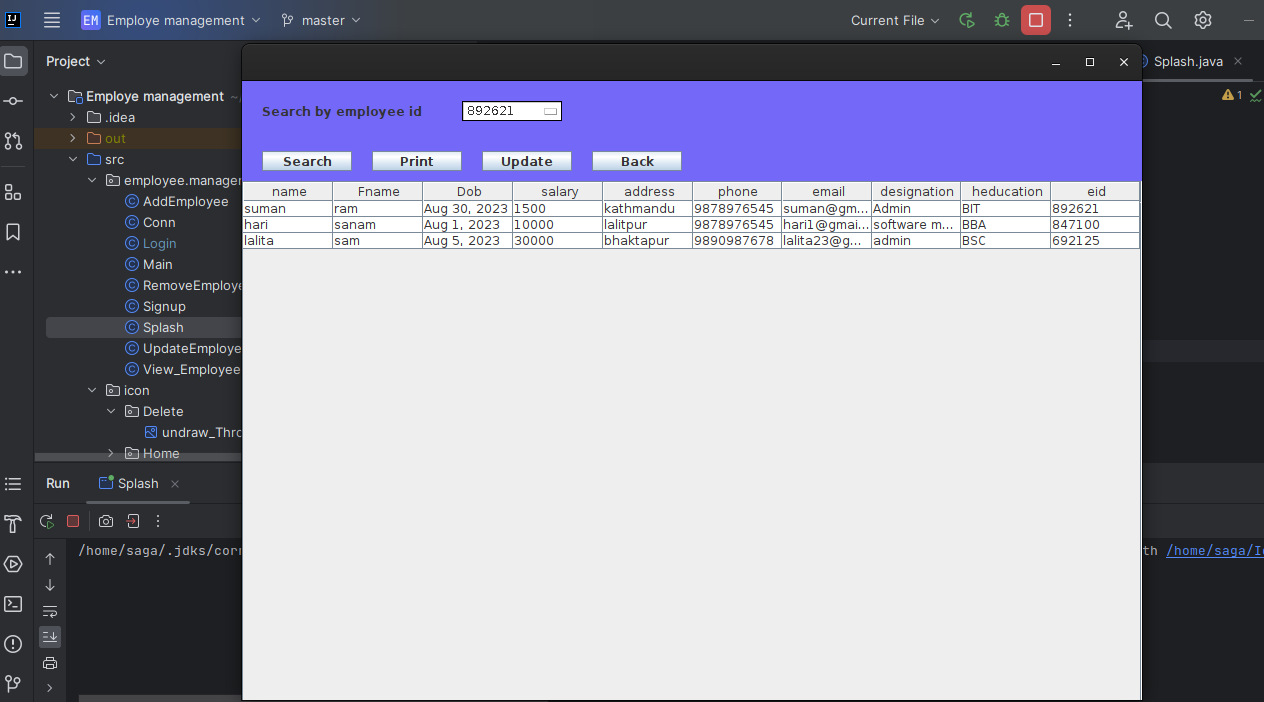Open the Project view dropdown
The height and width of the screenshot is (702, 1264).
click(76, 61)
